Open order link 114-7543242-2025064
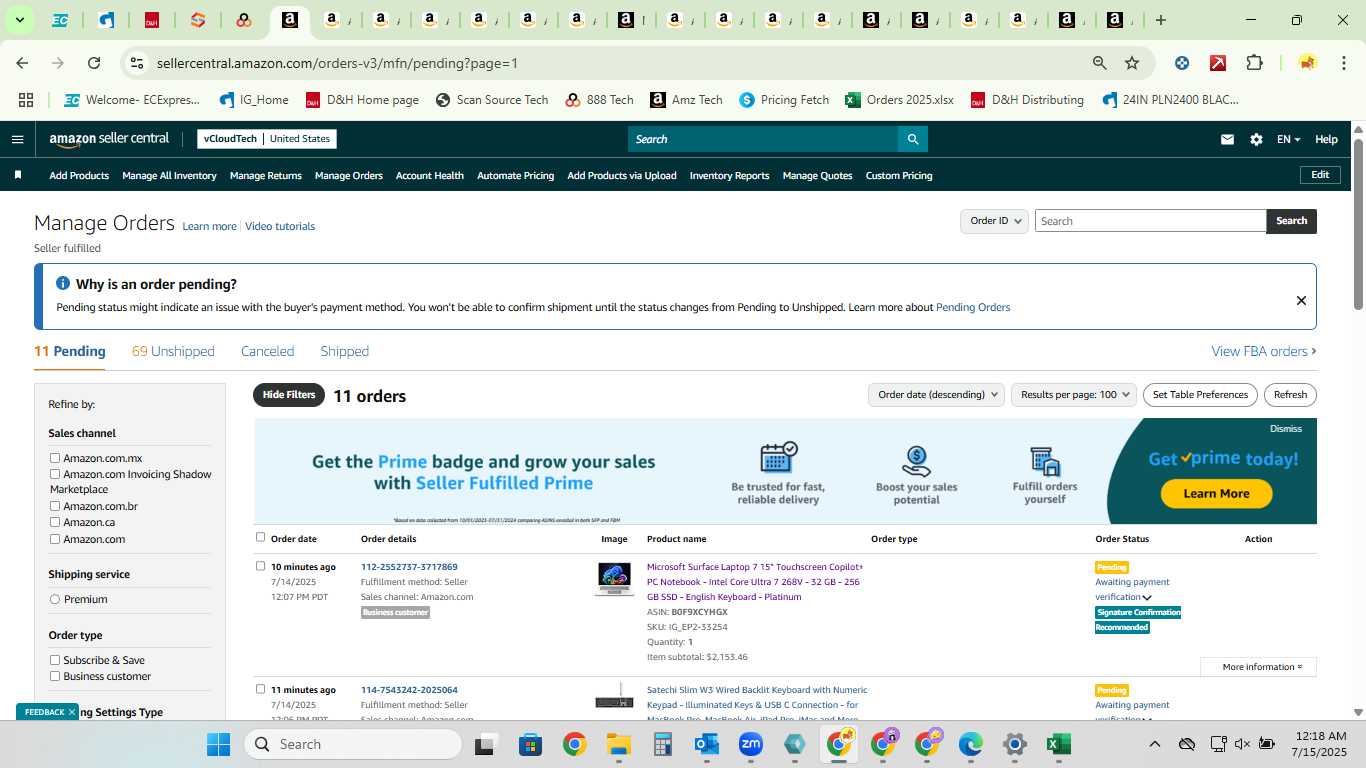 click(409, 690)
